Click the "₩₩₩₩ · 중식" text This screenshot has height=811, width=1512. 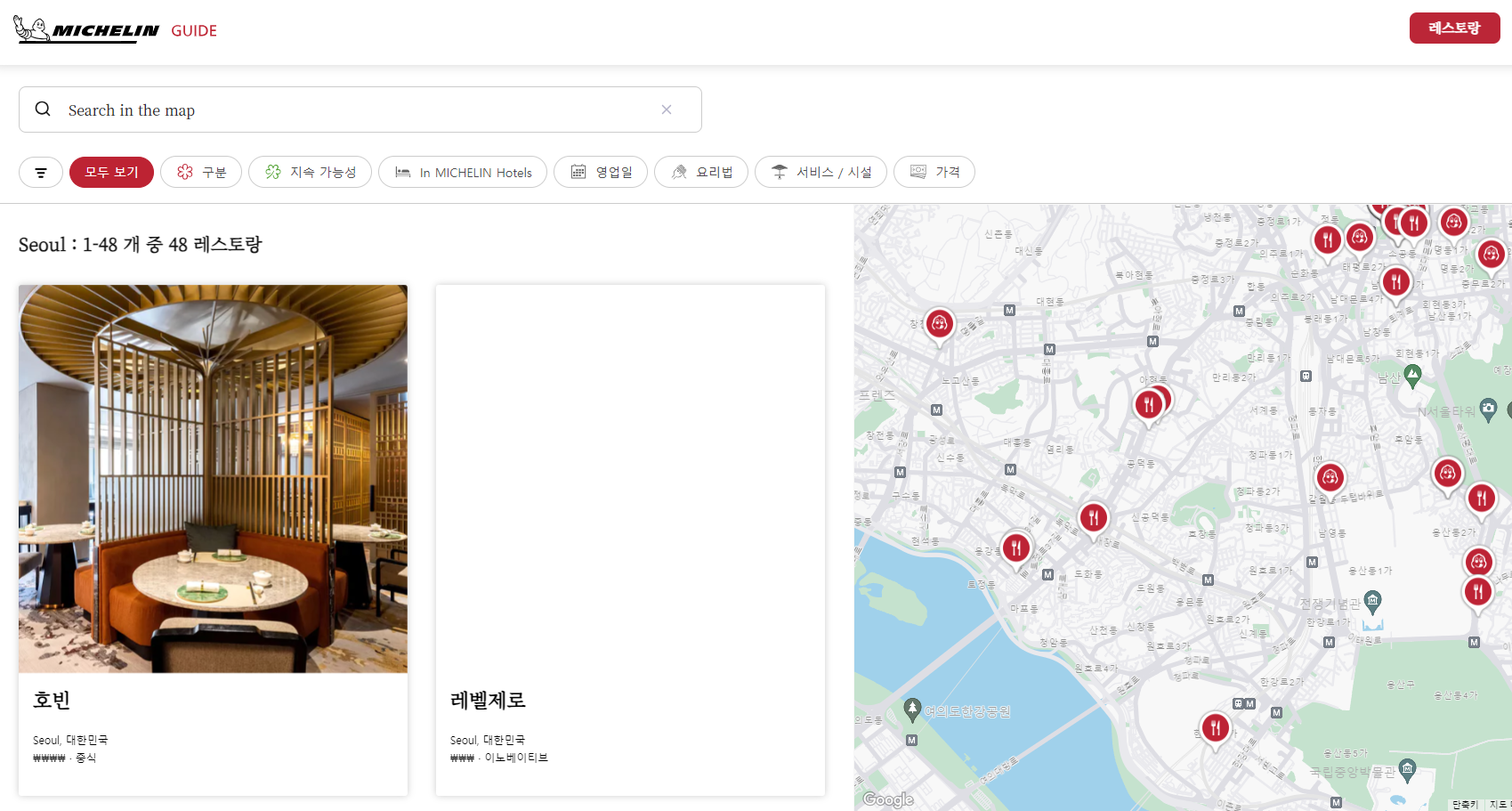[x=64, y=758]
